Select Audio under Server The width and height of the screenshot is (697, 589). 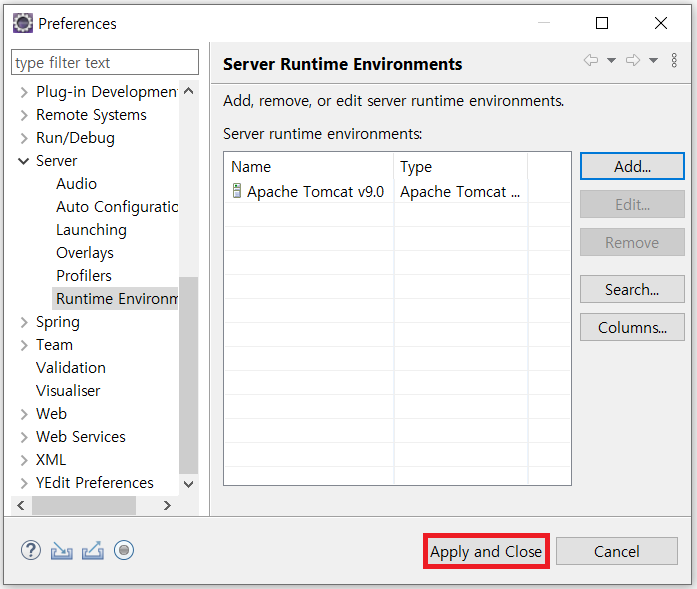(76, 184)
